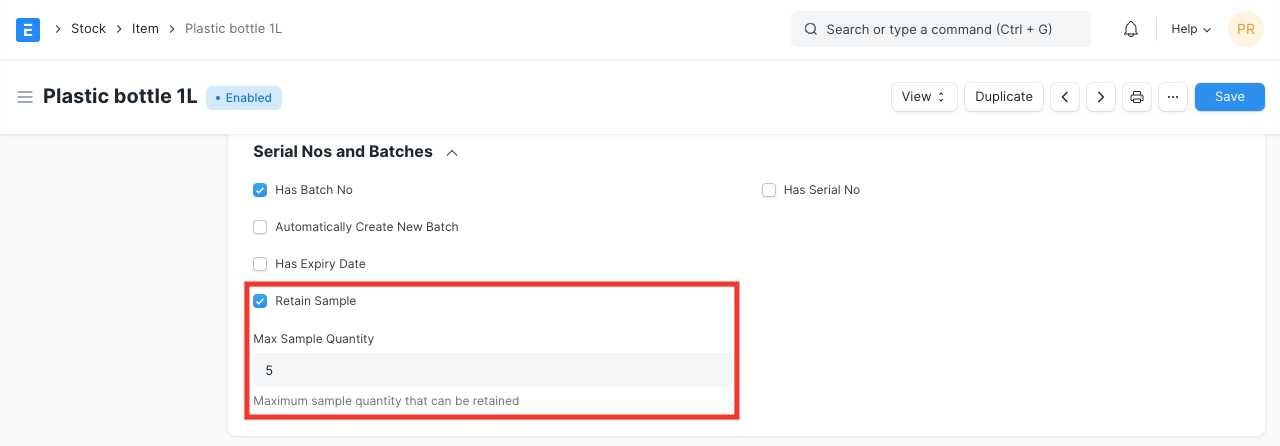The image size is (1280, 446).
Task: Open the three-dot more options menu
Action: coord(1173,97)
